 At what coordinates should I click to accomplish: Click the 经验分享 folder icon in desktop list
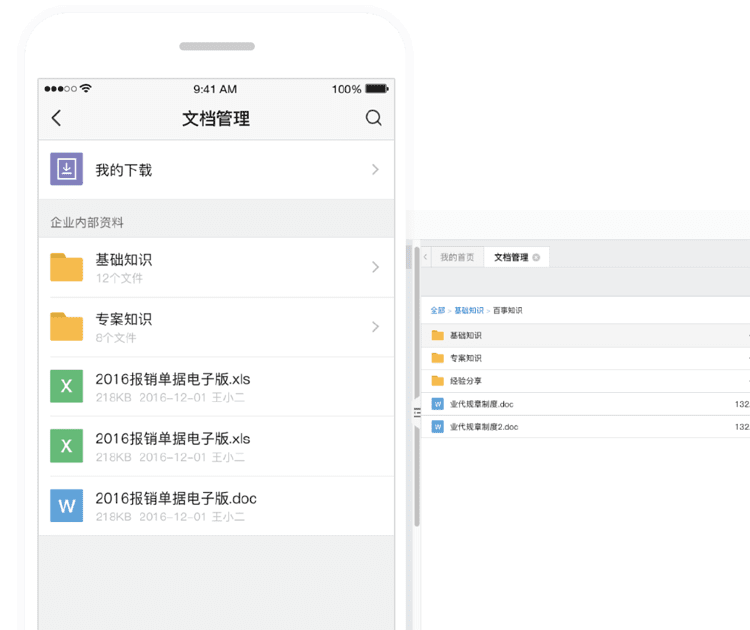(x=437, y=381)
